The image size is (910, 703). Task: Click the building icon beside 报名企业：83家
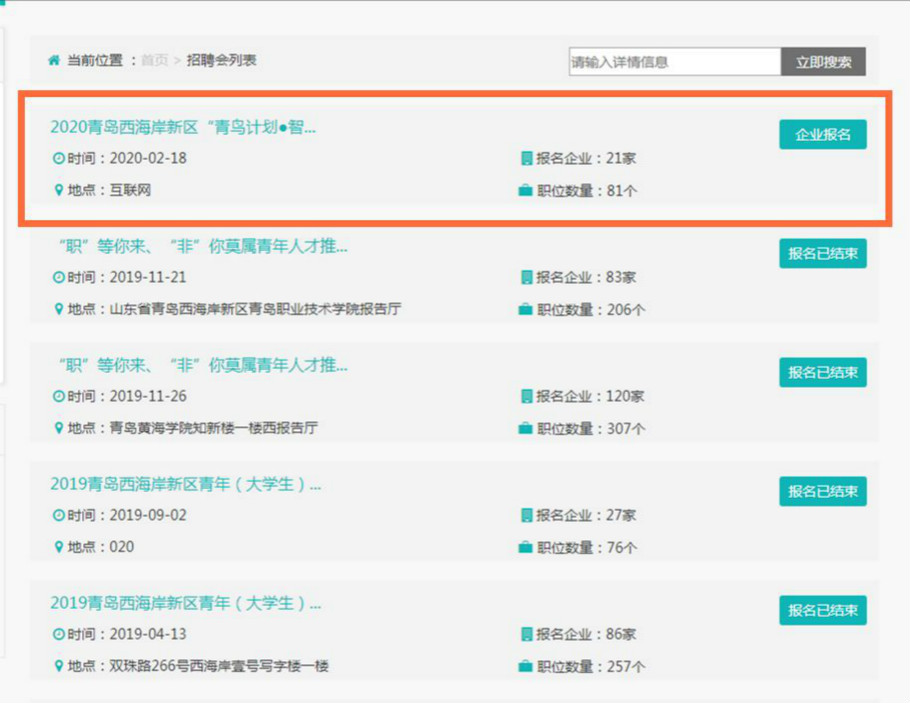(x=526, y=278)
